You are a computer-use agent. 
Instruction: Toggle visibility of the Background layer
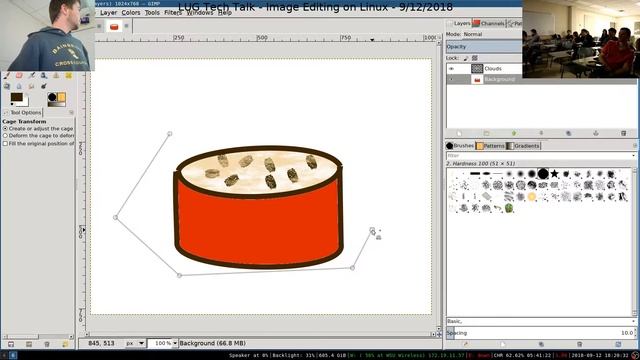451,79
